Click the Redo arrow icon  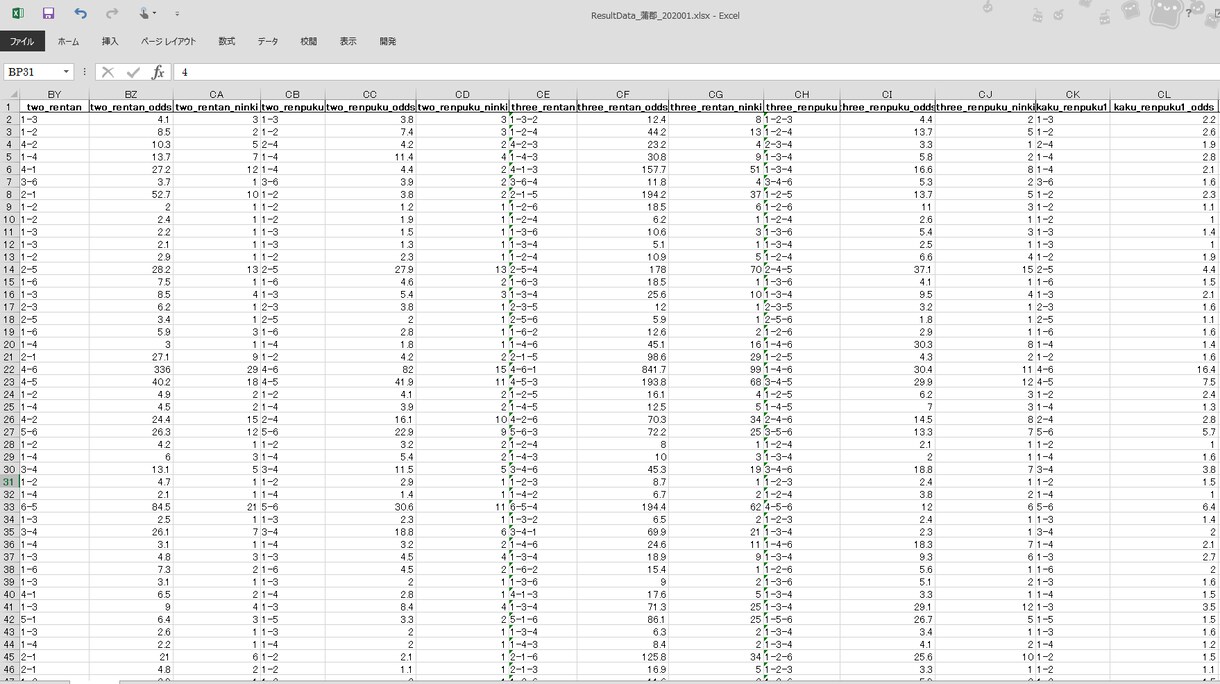tap(112, 13)
